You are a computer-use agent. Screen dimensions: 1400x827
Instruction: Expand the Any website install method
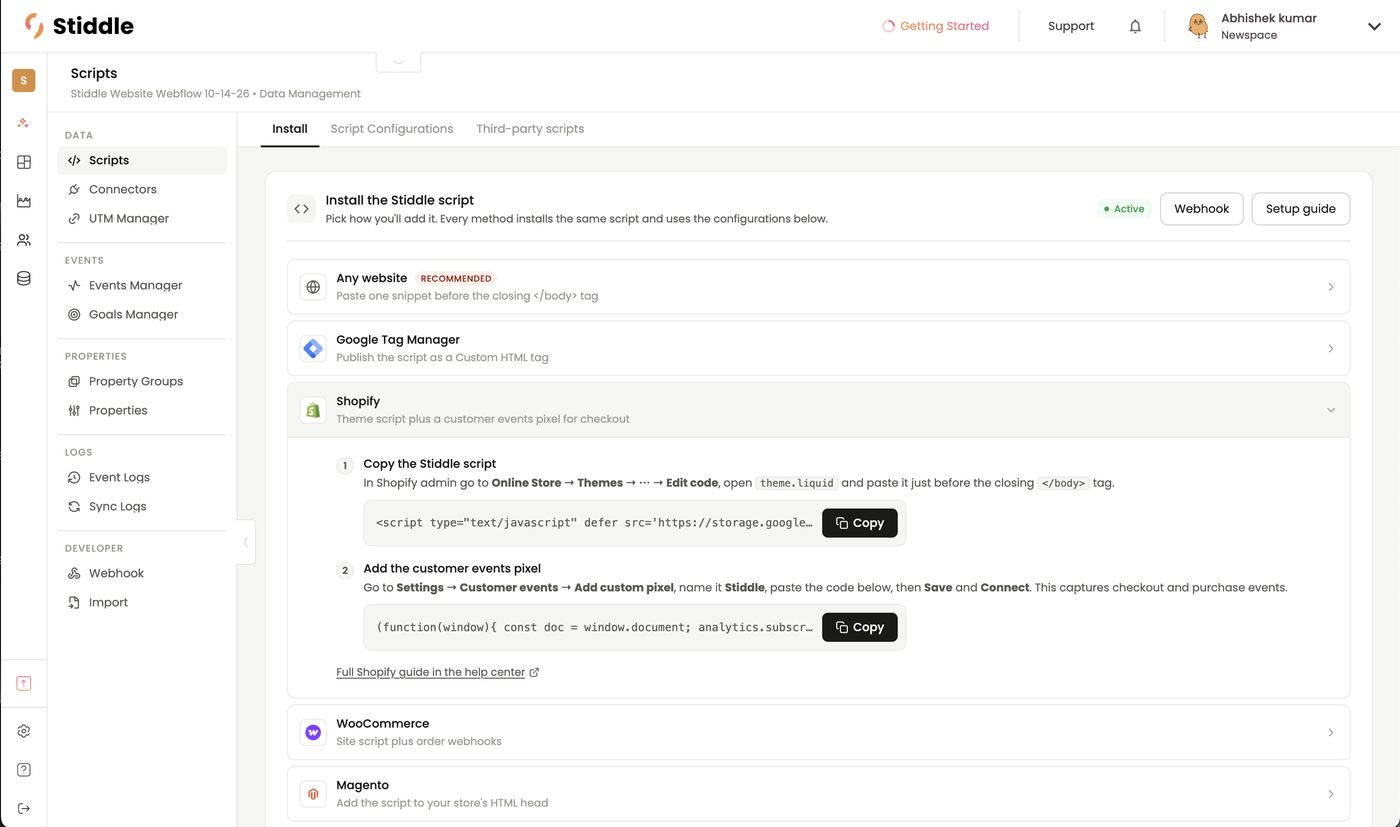pyautogui.click(x=818, y=287)
